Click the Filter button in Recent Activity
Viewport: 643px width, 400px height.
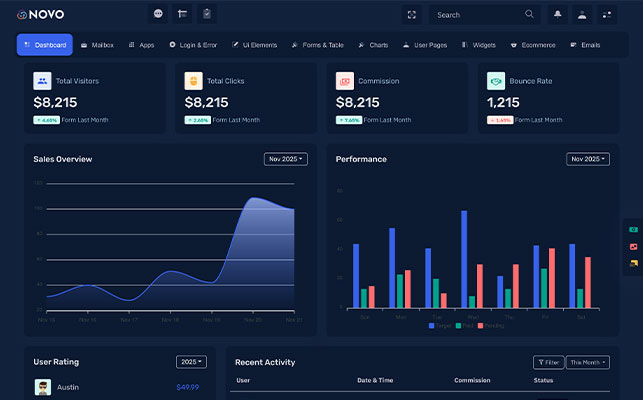pyautogui.click(x=549, y=362)
